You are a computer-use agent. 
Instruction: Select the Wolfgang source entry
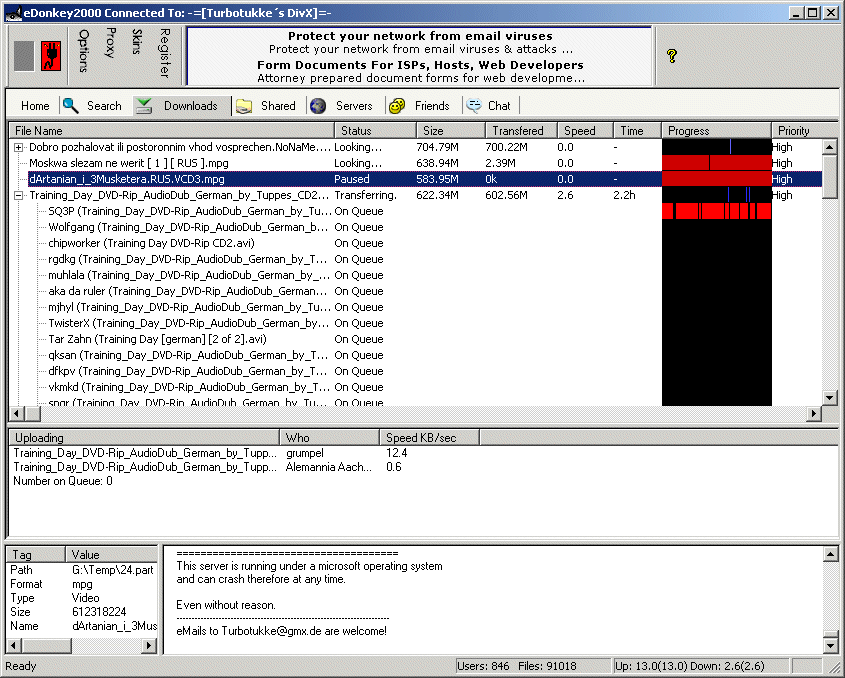pyautogui.click(x=188, y=227)
